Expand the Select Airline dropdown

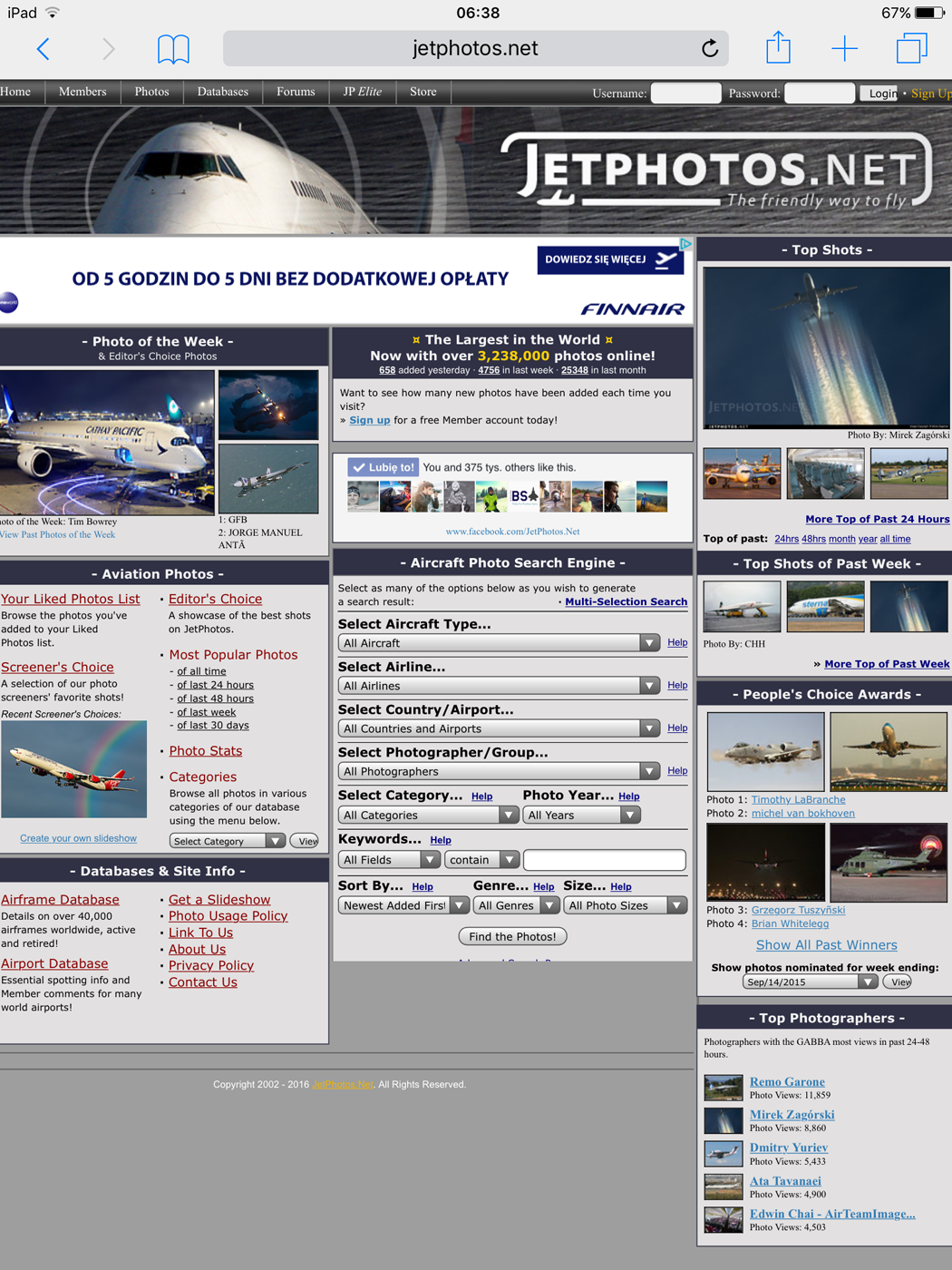click(499, 686)
